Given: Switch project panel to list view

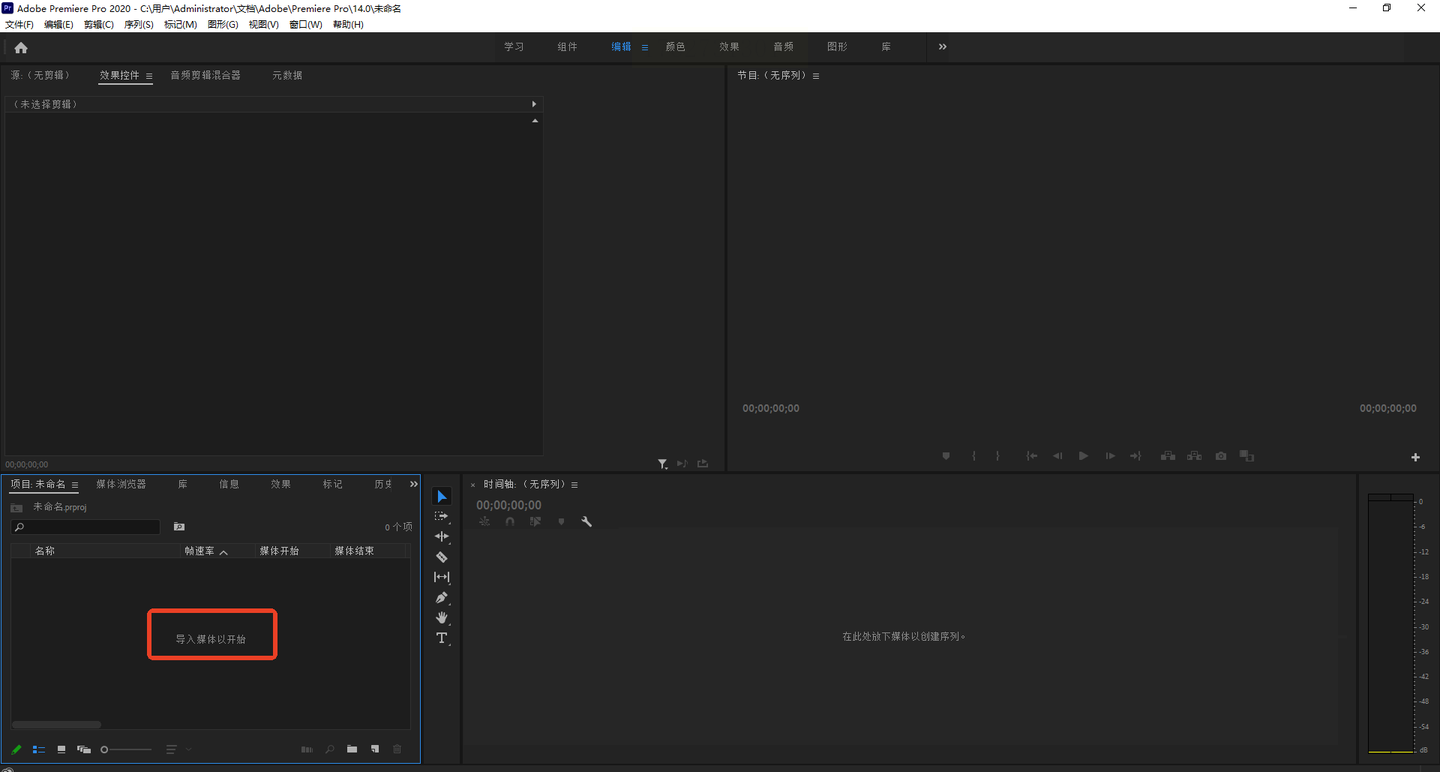Looking at the screenshot, I should pyautogui.click(x=39, y=749).
